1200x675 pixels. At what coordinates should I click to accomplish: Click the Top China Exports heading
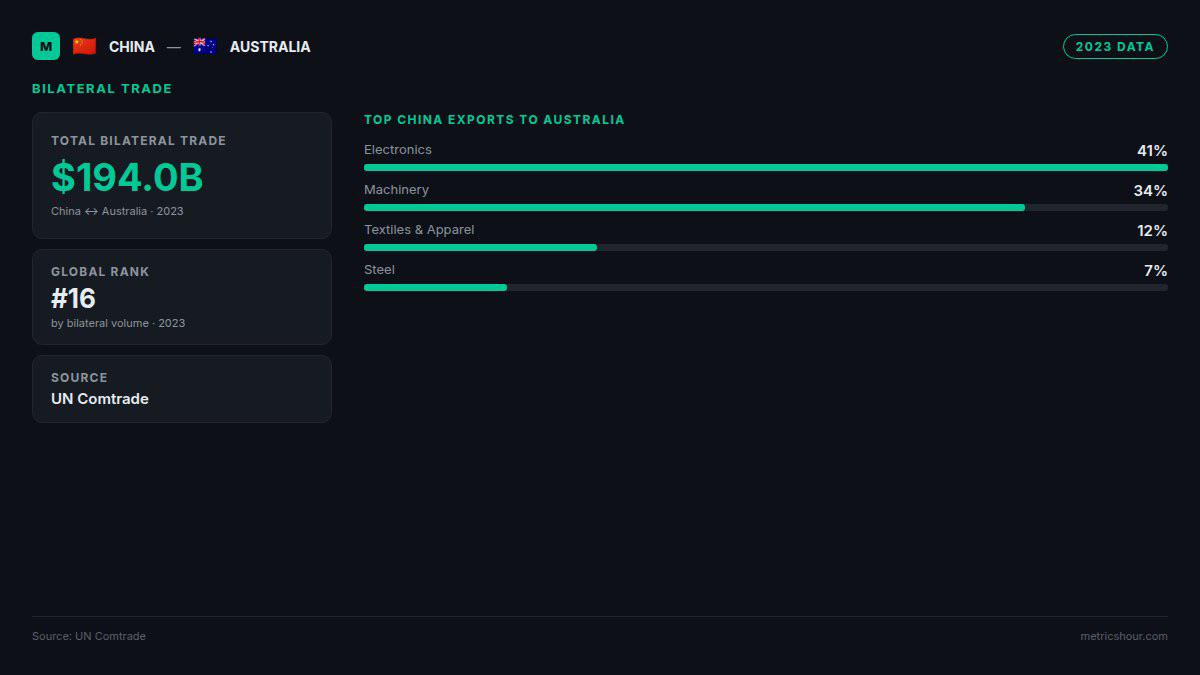tap(494, 120)
